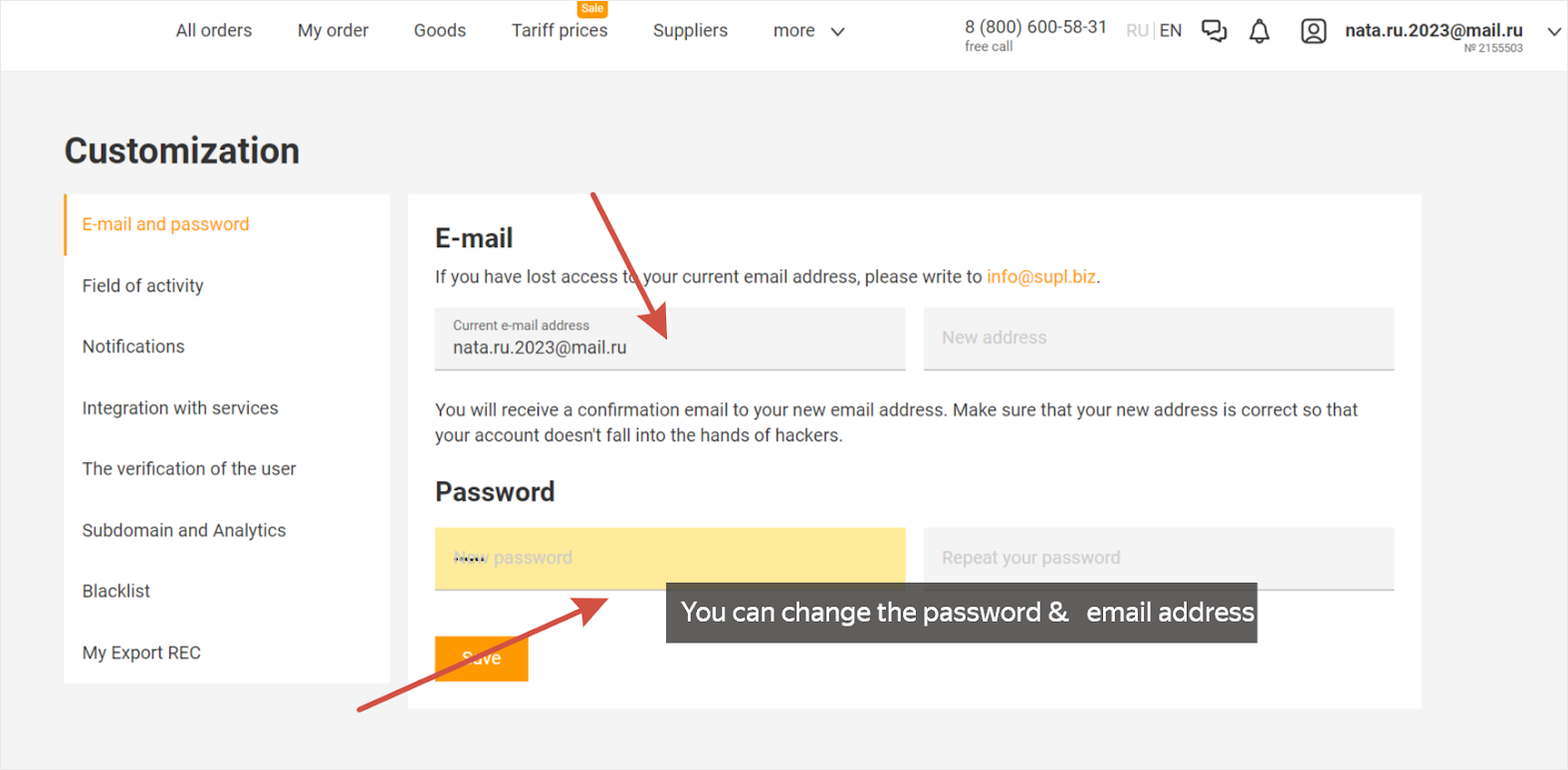Switch language to RU
The width and height of the screenshot is (1568, 770).
pyautogui.click(x=1137, y=31)
